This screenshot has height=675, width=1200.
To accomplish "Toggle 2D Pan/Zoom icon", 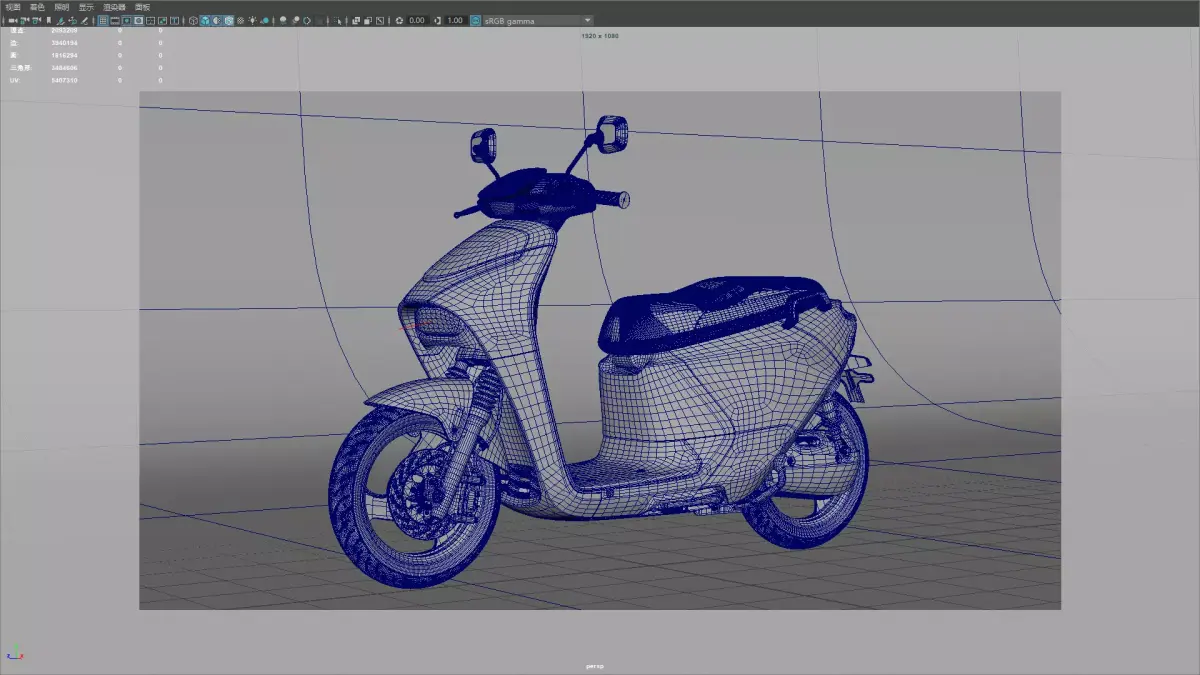I will point(72,20).
